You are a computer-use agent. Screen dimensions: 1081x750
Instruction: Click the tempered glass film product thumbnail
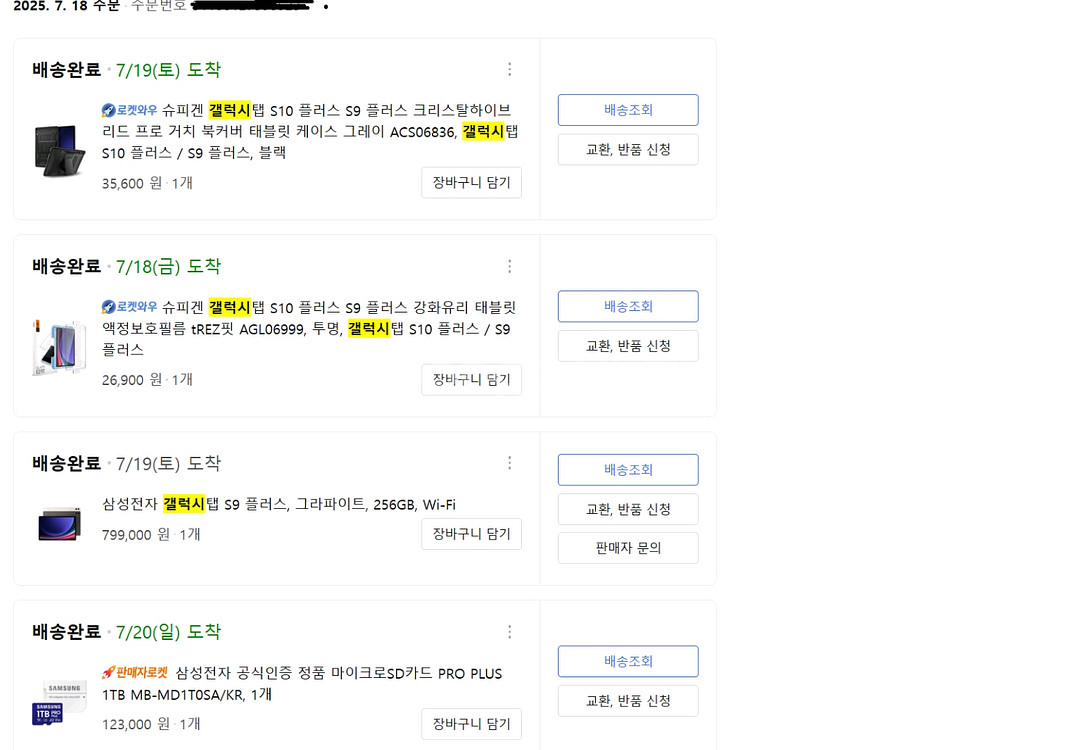60,348
